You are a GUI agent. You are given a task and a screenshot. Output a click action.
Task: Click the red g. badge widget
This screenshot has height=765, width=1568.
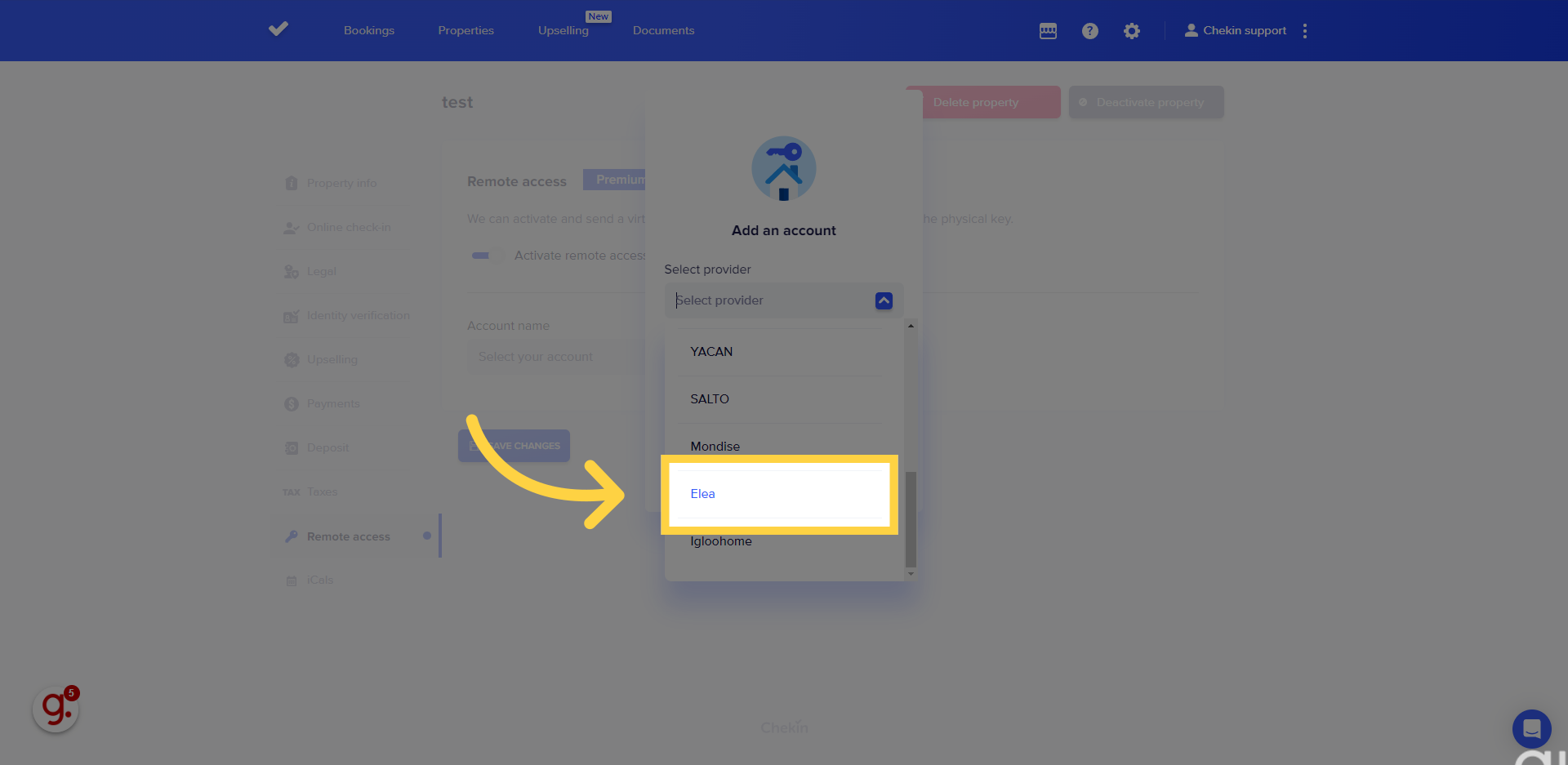56,709
